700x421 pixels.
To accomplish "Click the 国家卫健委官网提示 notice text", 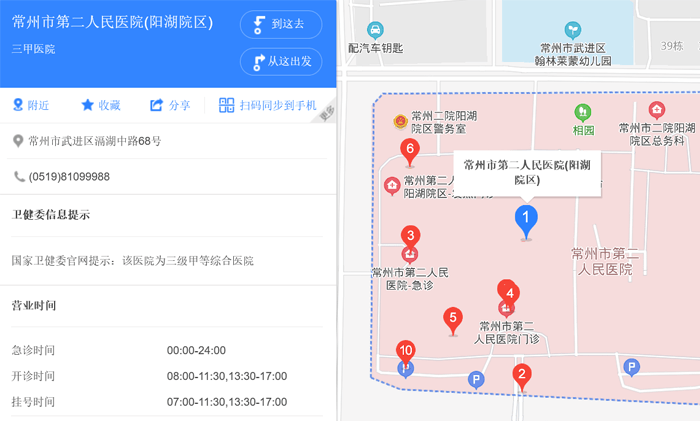I will (133, 261).
